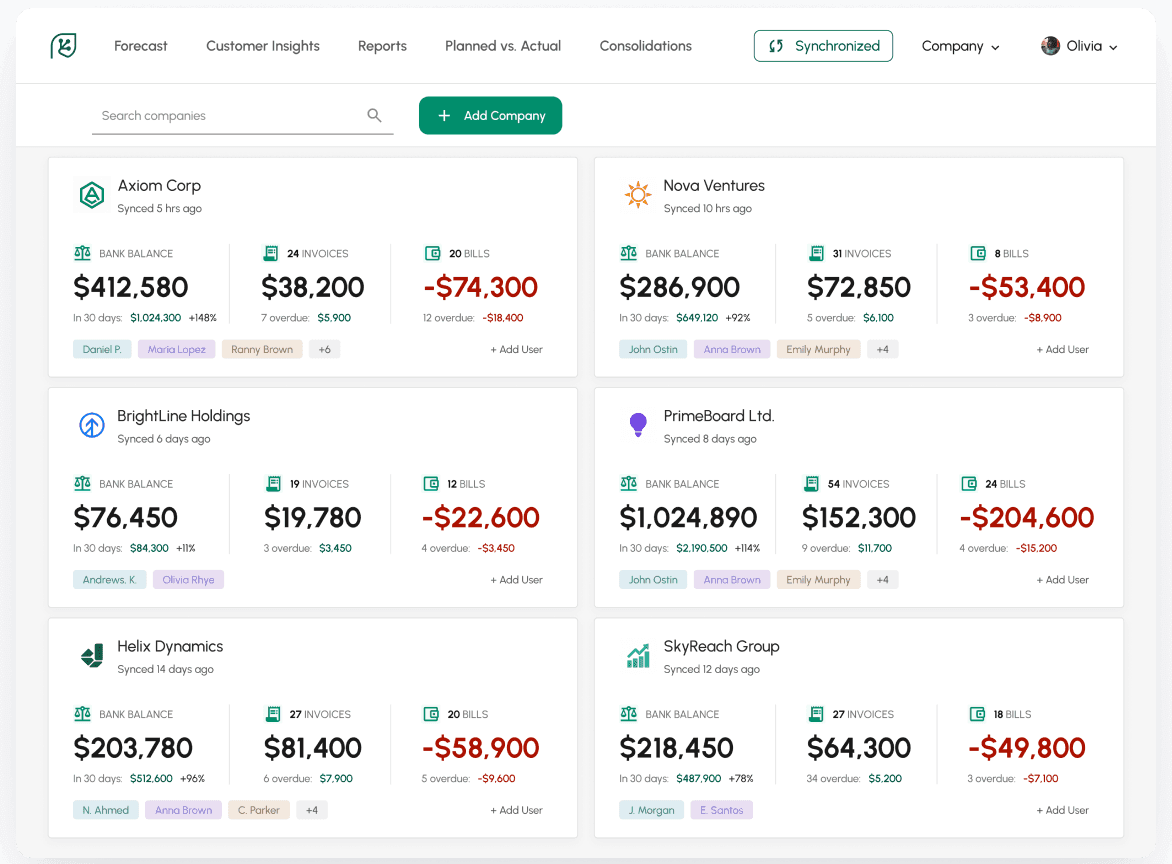1172x864 pixels.
Task: Go to Planned vs. Actual
Action: tap(503, 46)
